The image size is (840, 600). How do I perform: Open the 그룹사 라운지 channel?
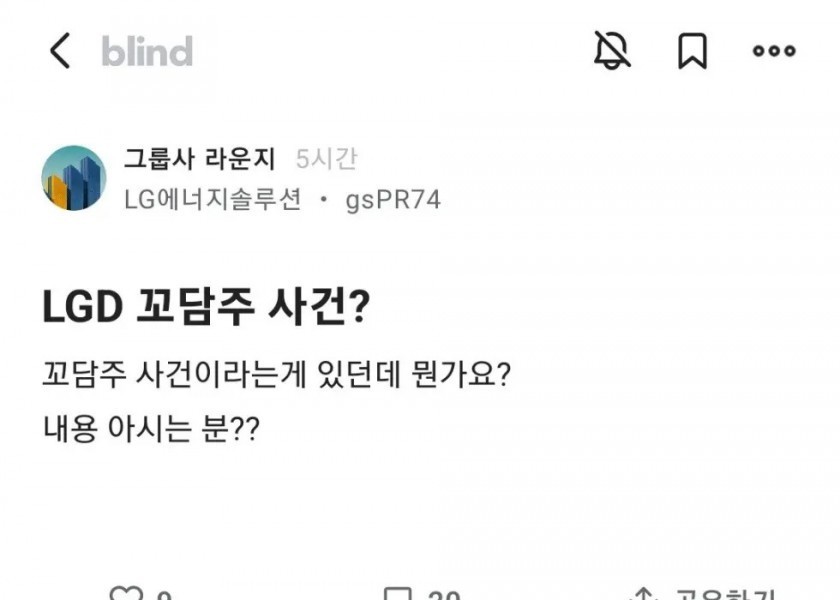200,159
